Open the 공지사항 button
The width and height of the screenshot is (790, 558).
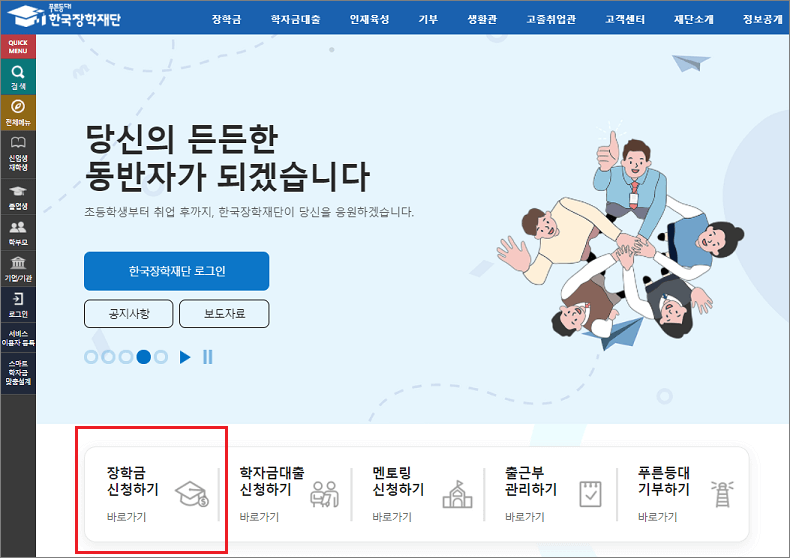pyautogui.click(x=128, y=314)
